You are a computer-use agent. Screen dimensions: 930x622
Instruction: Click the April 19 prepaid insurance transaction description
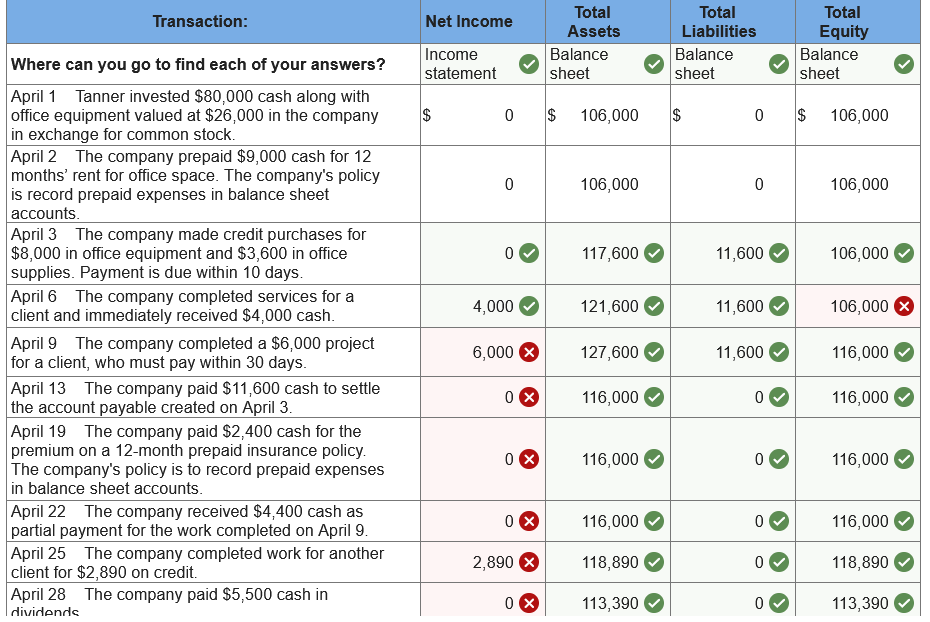[x=200, y=459]
